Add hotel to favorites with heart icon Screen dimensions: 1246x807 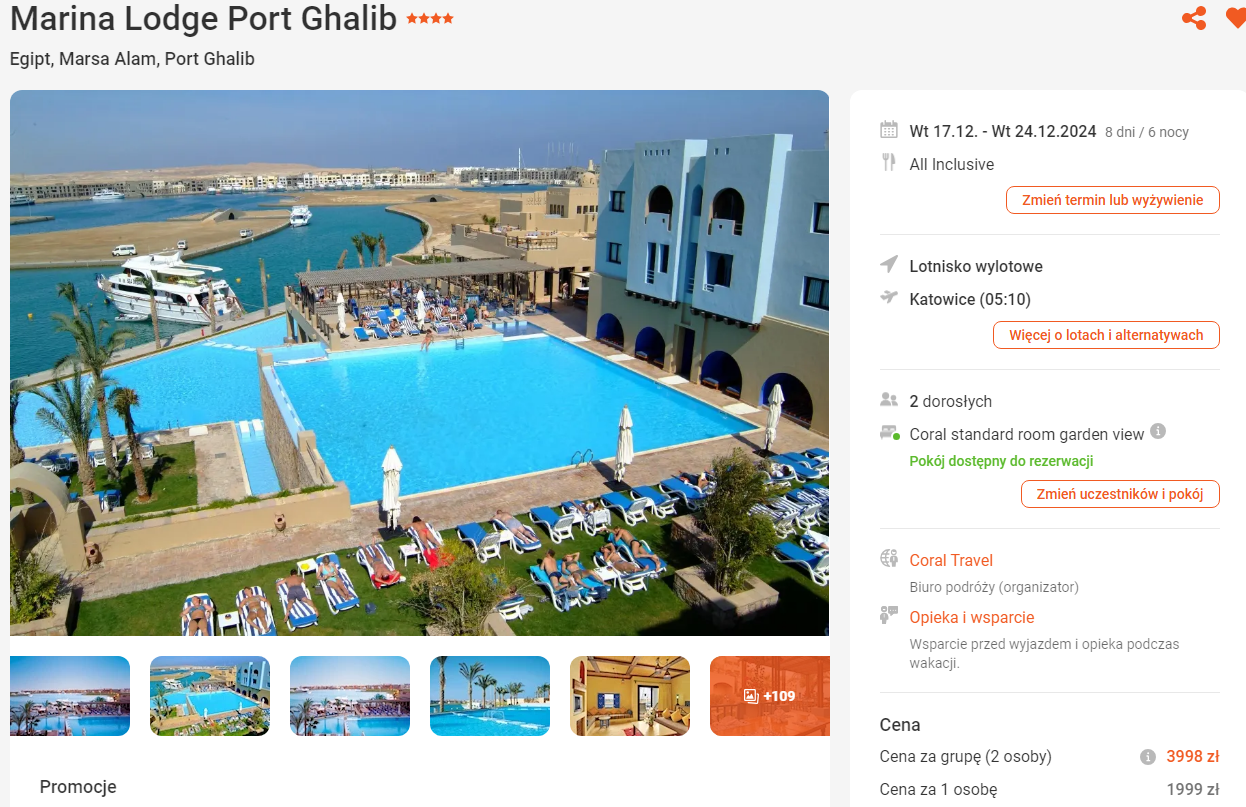[x=1236, y=18]
